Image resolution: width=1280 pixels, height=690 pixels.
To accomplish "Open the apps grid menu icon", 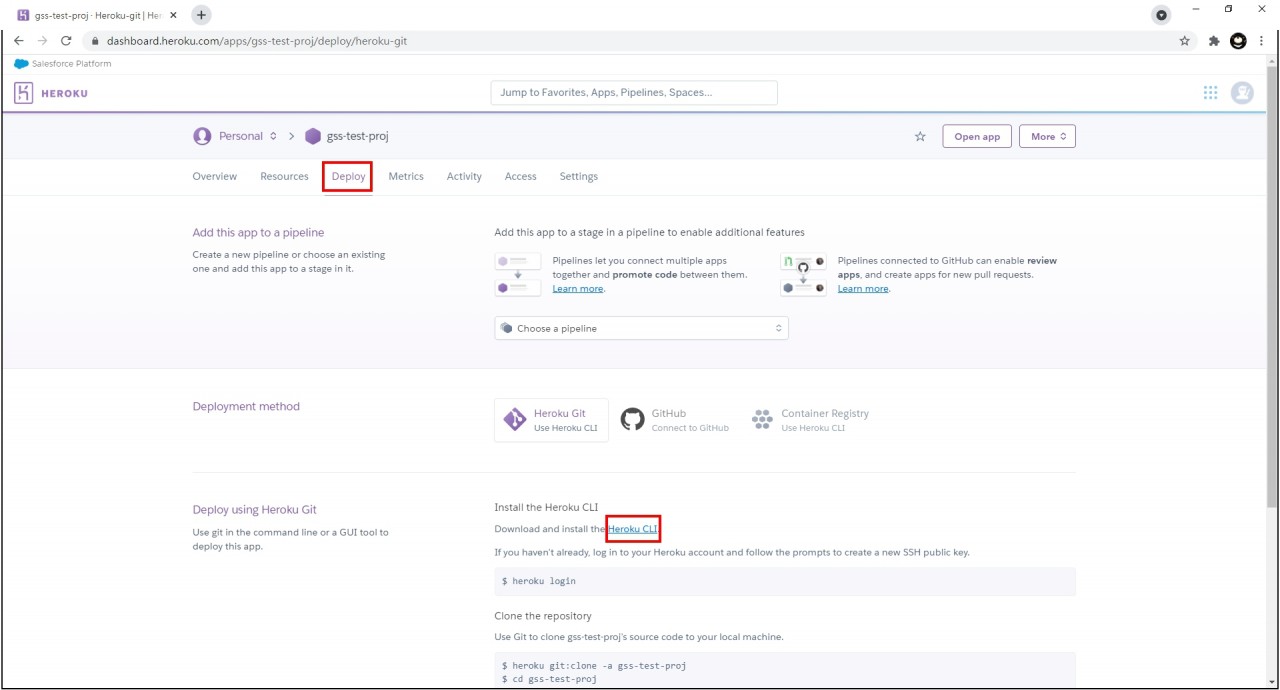I will tap(1210, 93).
